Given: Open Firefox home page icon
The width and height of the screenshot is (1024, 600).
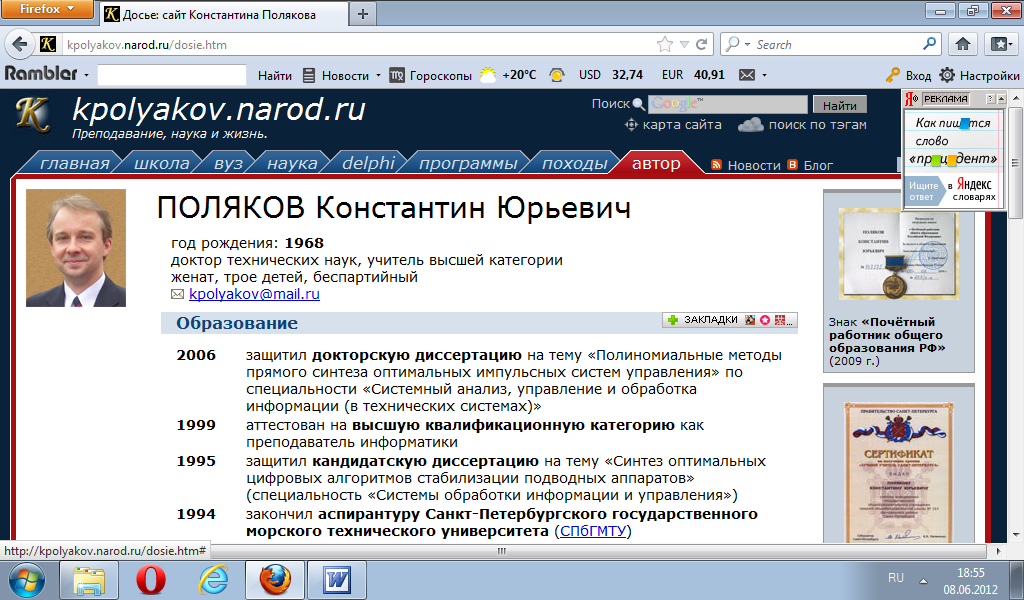Looking at the screenshot, I should [x=963, y=44].
